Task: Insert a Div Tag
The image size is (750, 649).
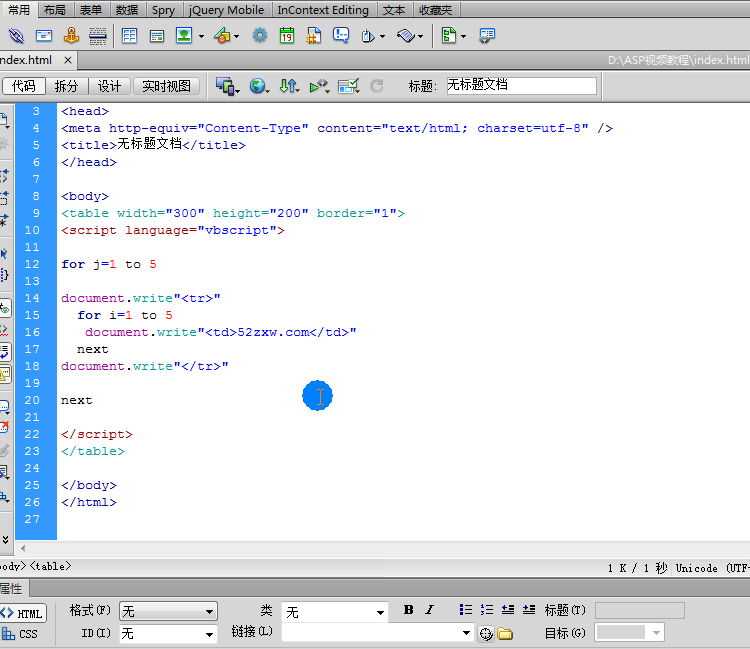Action: tap(156, 36)
